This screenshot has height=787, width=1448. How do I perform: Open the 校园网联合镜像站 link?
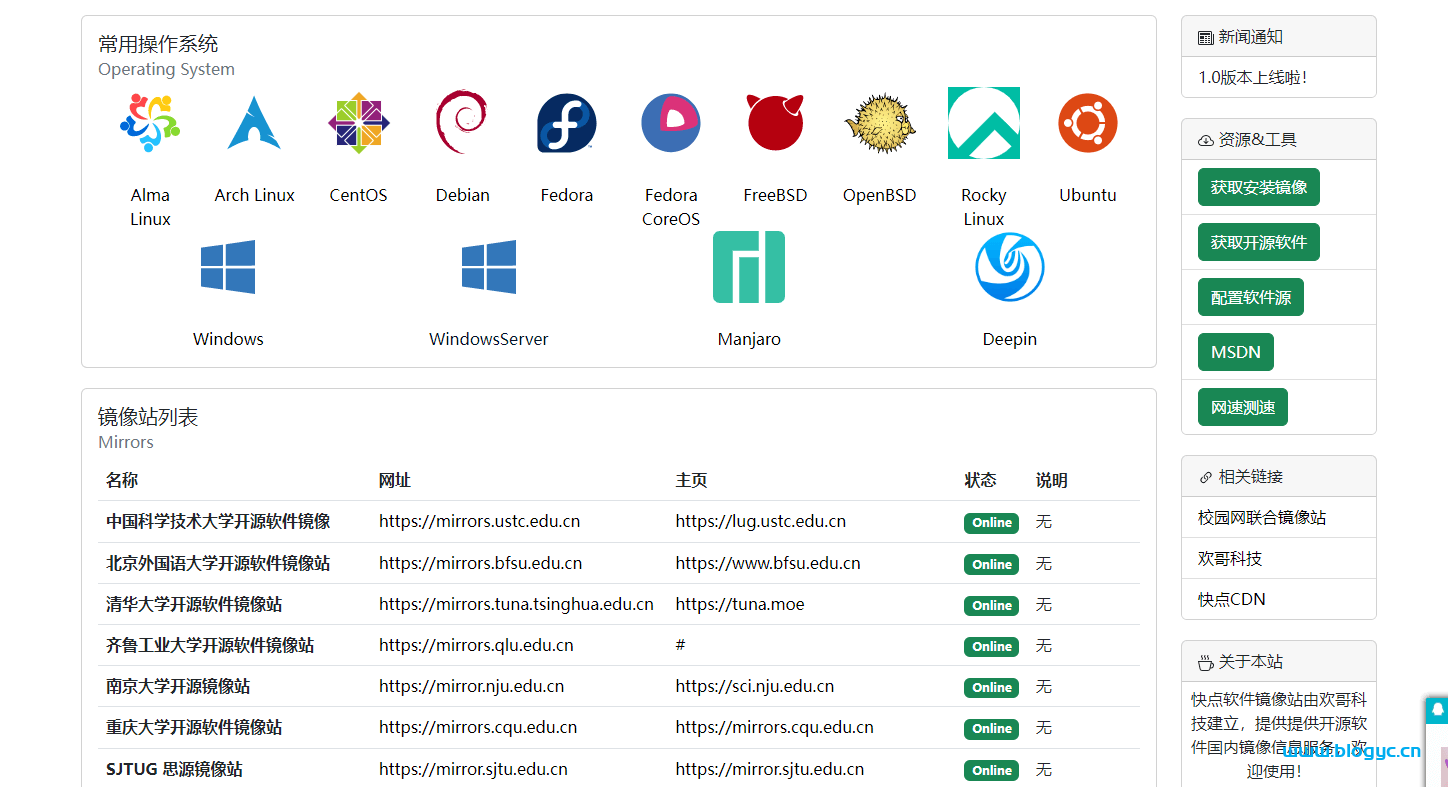click(x=1262, y=517)
